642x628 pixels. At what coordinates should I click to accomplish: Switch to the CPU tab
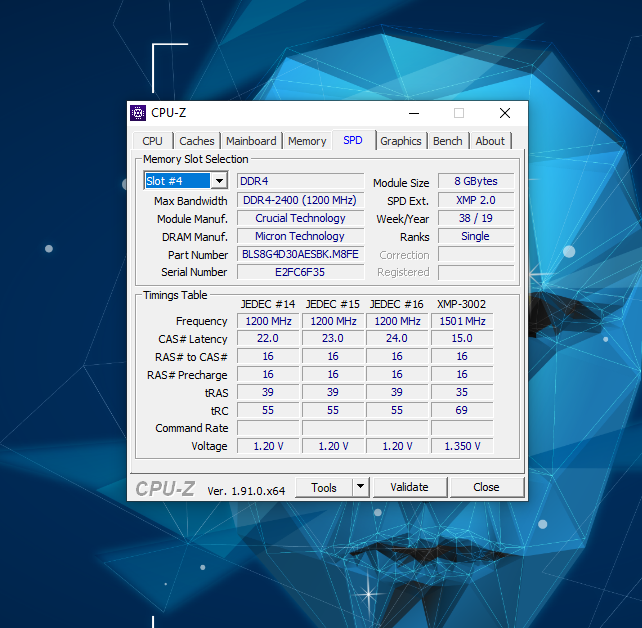click(153, 141)
